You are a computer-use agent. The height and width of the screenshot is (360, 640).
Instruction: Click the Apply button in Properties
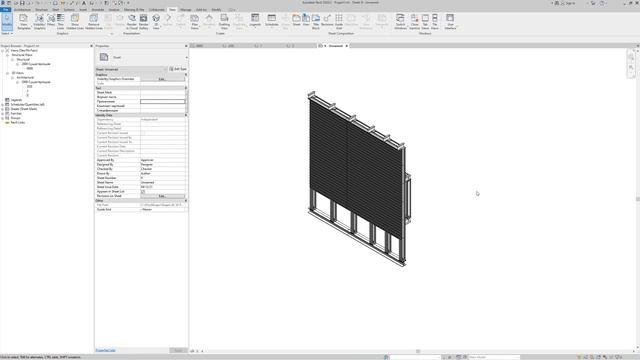click(x=178, y=350)
